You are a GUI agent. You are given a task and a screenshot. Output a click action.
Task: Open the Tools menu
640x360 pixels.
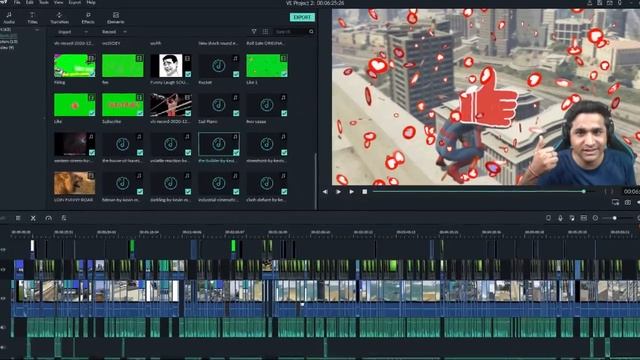(x=44, y=2)
